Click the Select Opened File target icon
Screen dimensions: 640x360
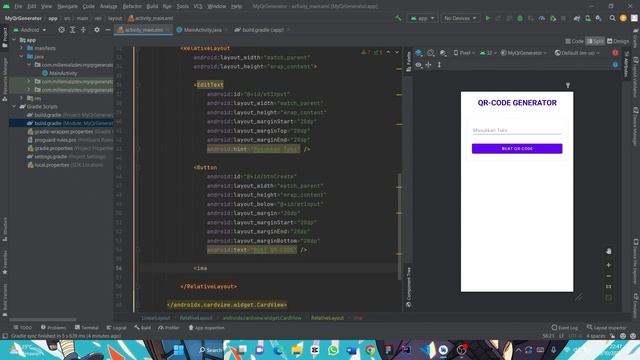pos(61,30)
